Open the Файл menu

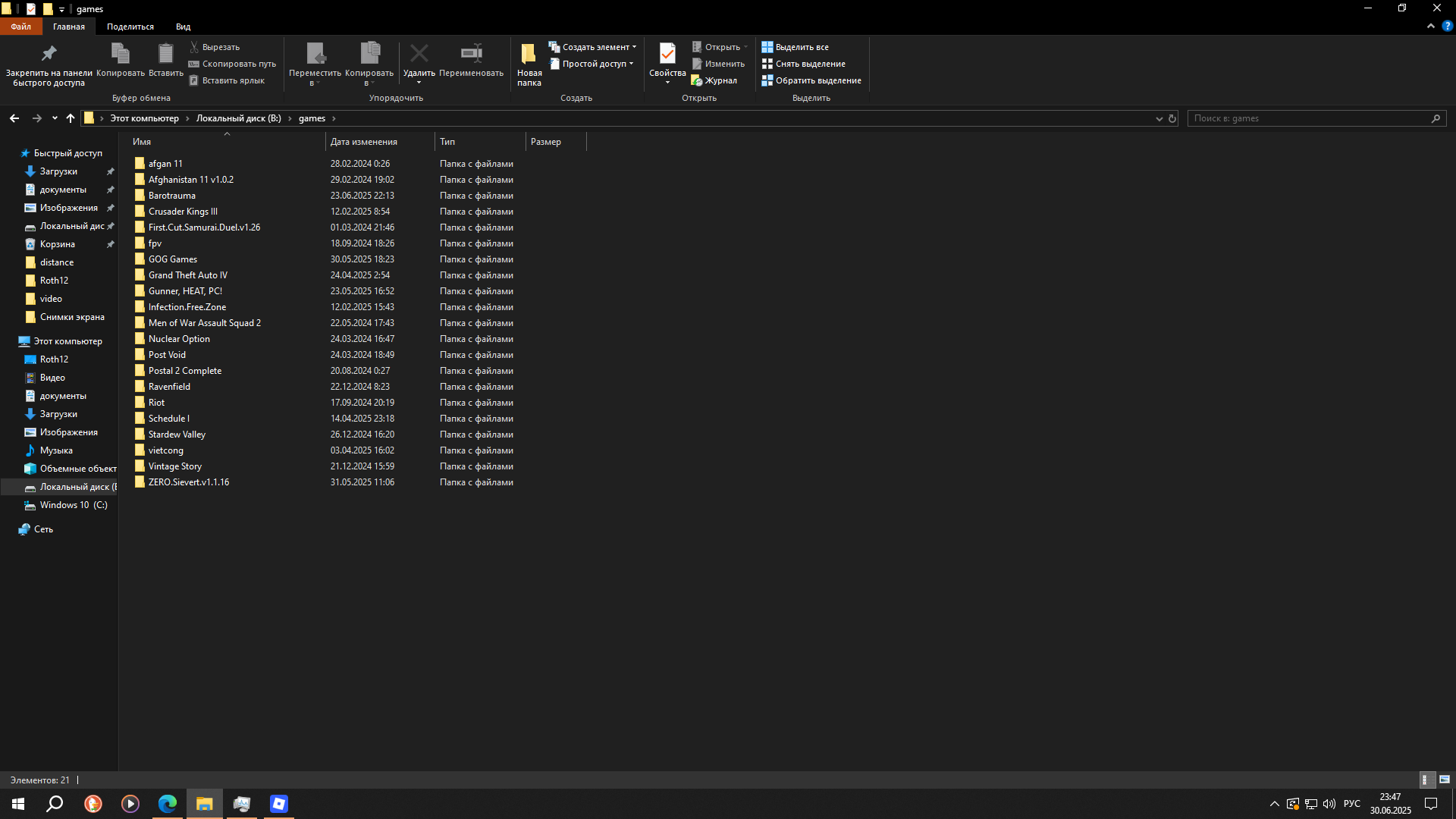[x=20, y=27]
